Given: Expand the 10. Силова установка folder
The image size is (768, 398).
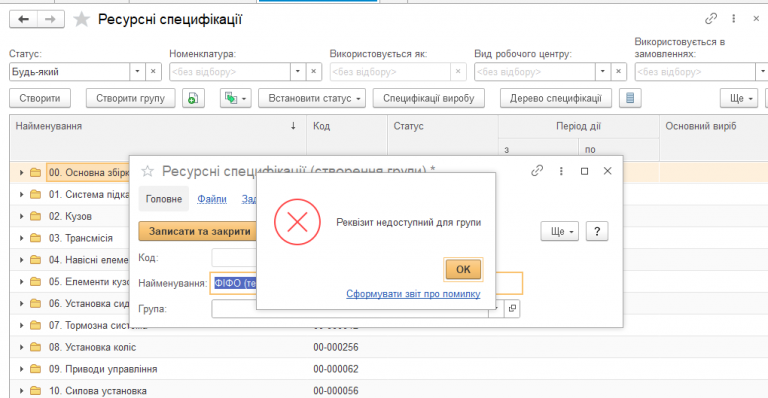Looking at the screenshot, I should click(21, 391).
